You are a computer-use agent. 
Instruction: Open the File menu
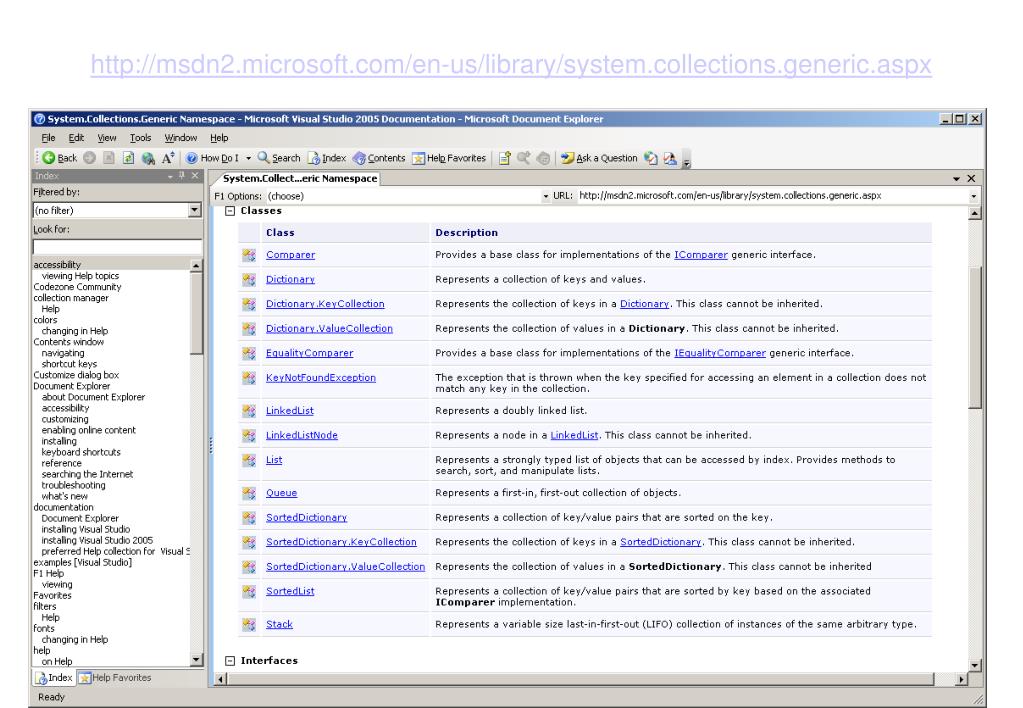[x=48, y=138]
